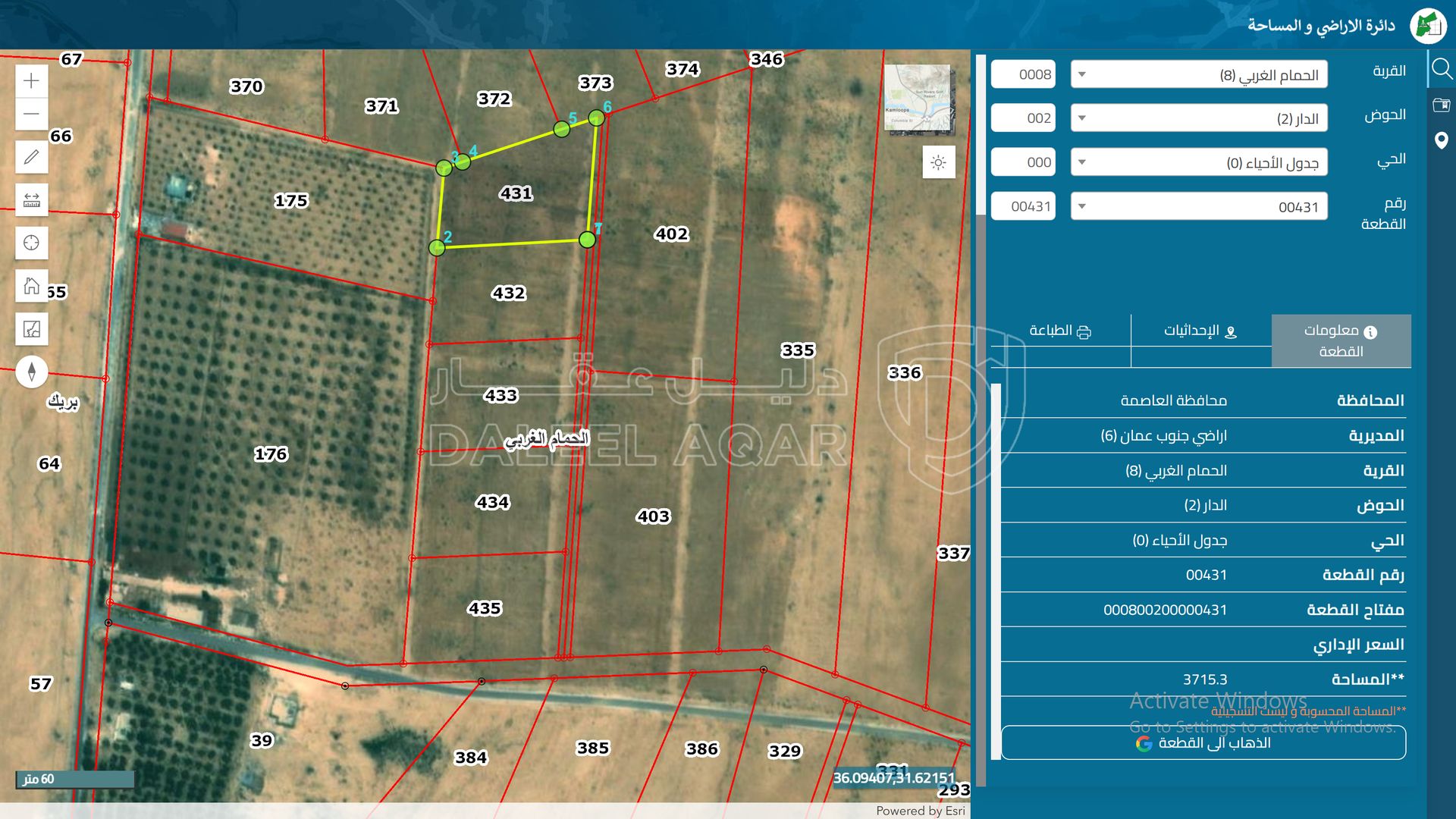Screen dimensions: 1456x819
Task: Open the search panel magnifier icon
Action: pyautogui.click(x=1441, y=70)
